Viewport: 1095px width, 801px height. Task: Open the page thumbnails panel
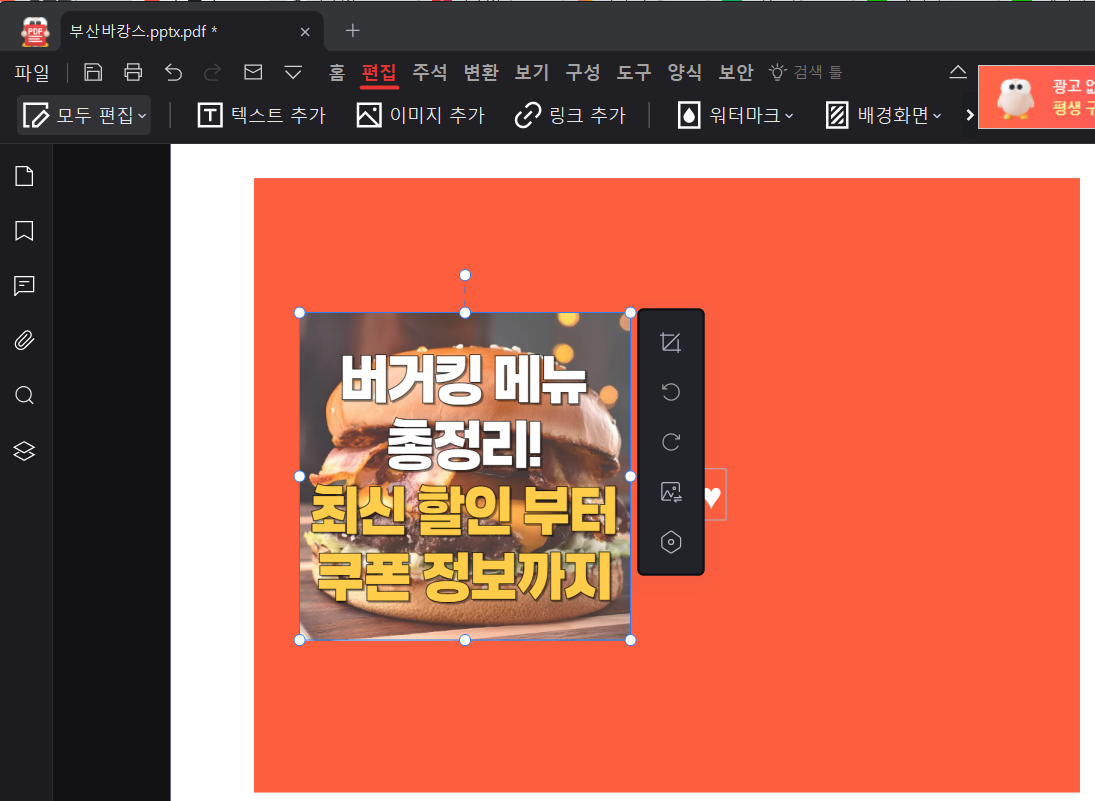pos(24,176)
